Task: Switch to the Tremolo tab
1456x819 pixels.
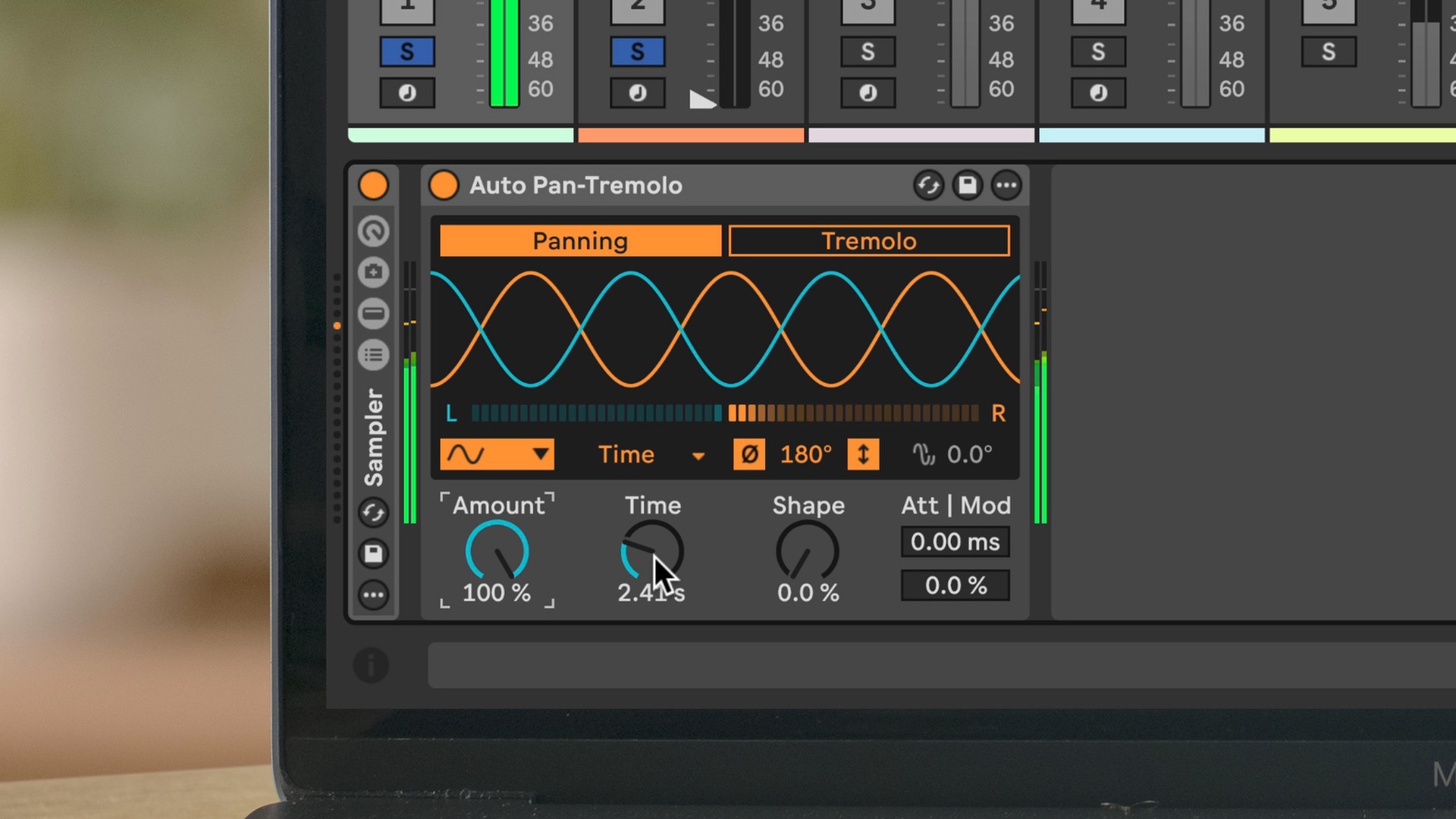Action: 869,240
